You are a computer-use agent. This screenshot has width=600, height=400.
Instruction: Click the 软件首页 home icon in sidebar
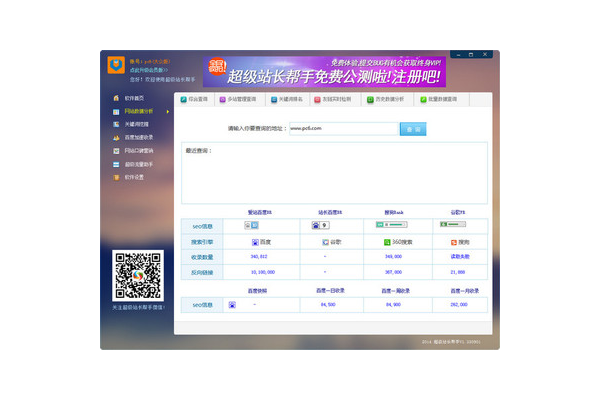[x=116, y=98]
